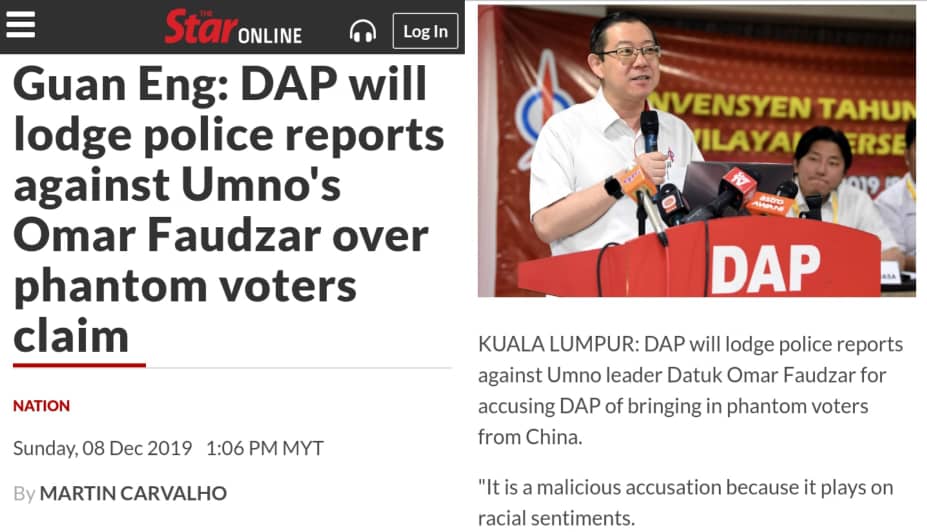Open the NATION section link

click(41, 406)
